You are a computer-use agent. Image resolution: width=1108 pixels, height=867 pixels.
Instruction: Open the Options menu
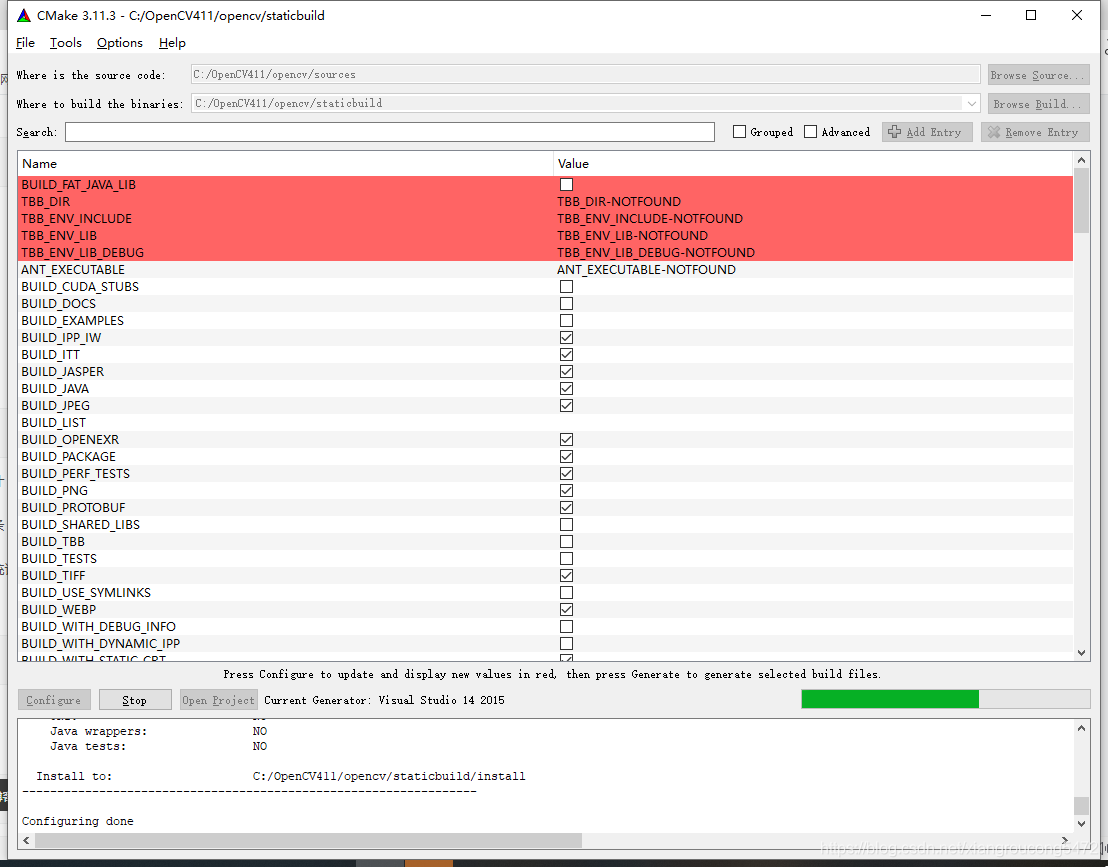pos(119,43)
